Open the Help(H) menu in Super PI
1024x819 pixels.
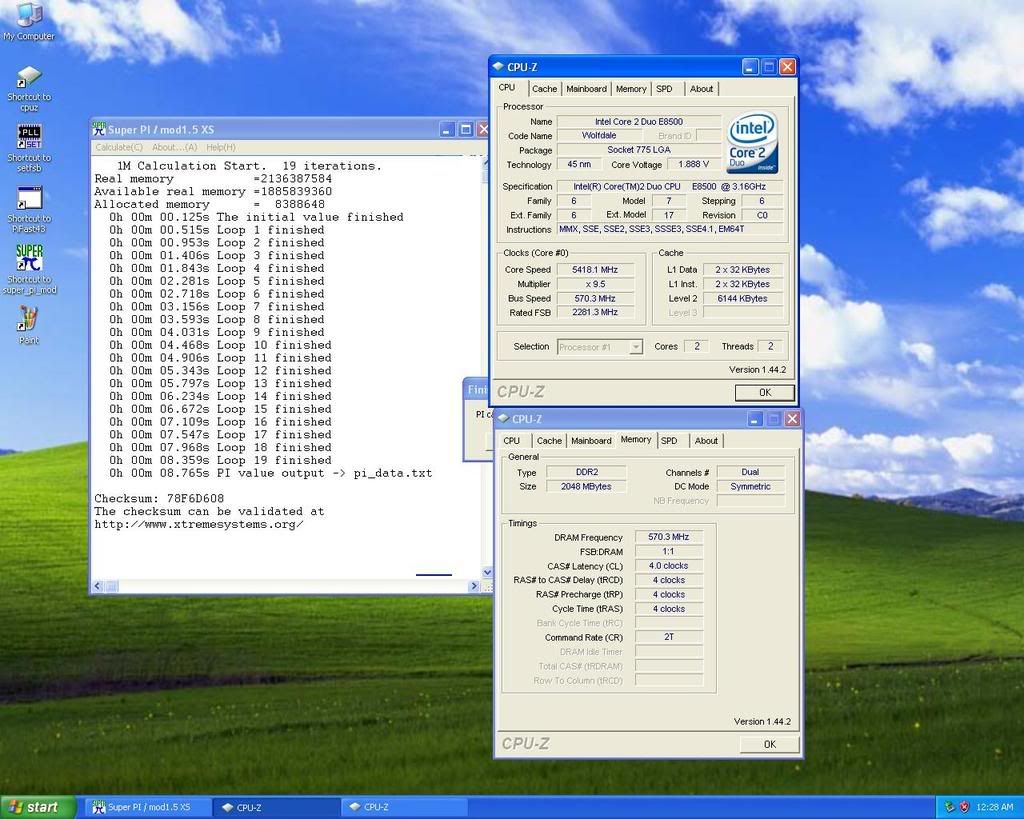click(221, 148)
